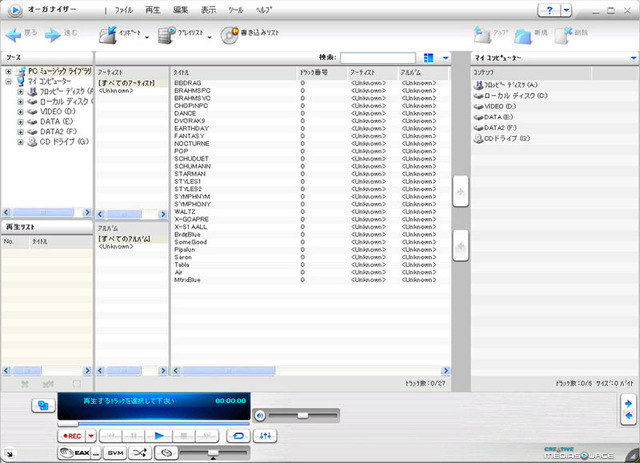Click the Import toolbar icon
This screenshot has height=463, width=640.
[107, 35]
